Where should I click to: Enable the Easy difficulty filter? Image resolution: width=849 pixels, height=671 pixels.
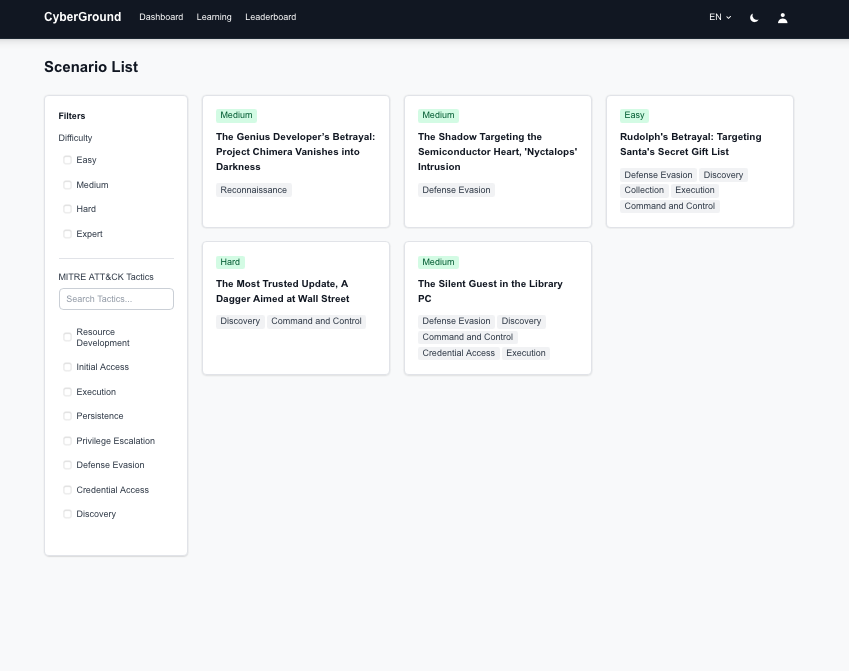tap(68, 160)
